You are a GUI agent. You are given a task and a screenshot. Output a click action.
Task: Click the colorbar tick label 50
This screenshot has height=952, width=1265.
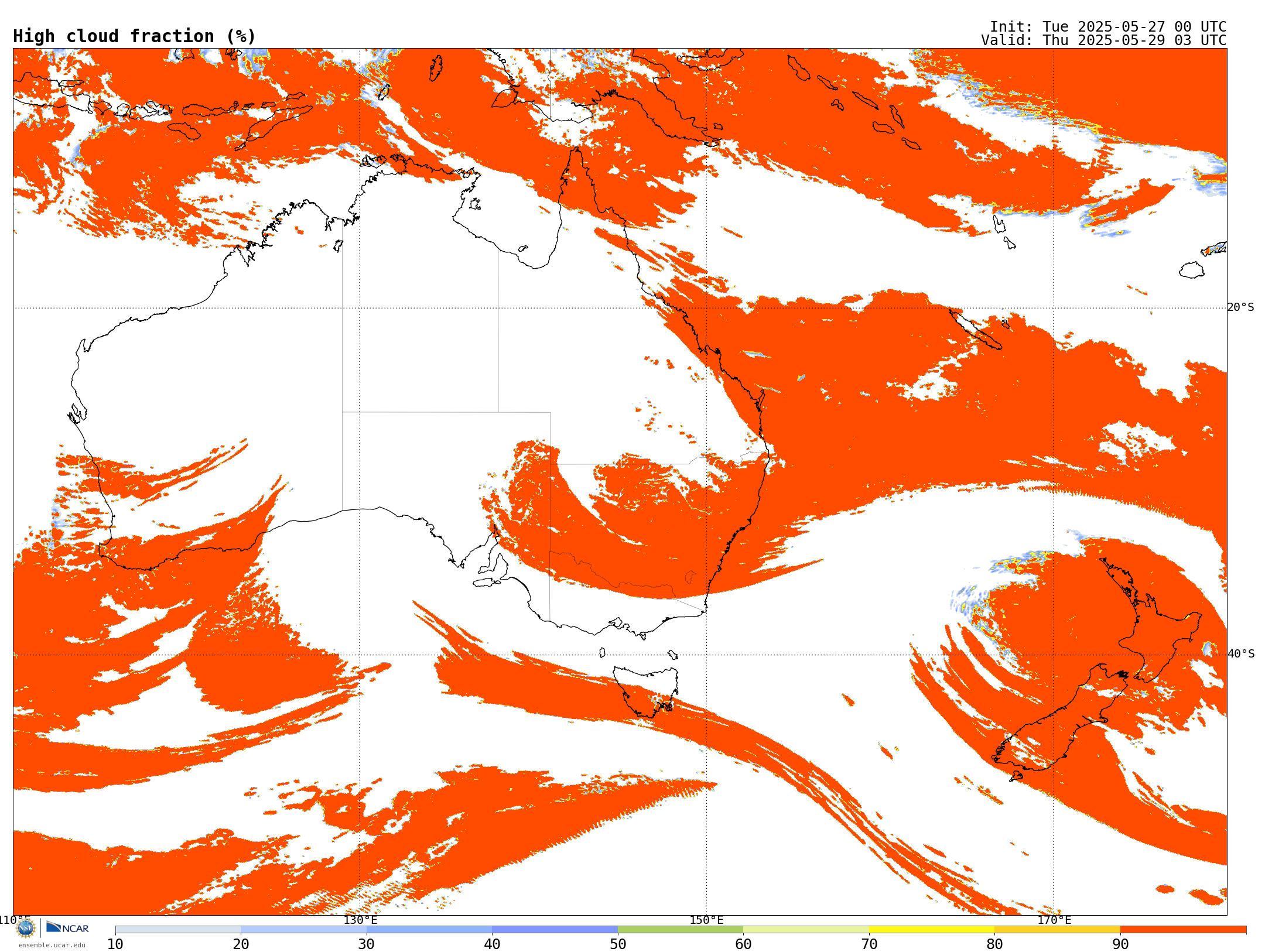point(618,944)
